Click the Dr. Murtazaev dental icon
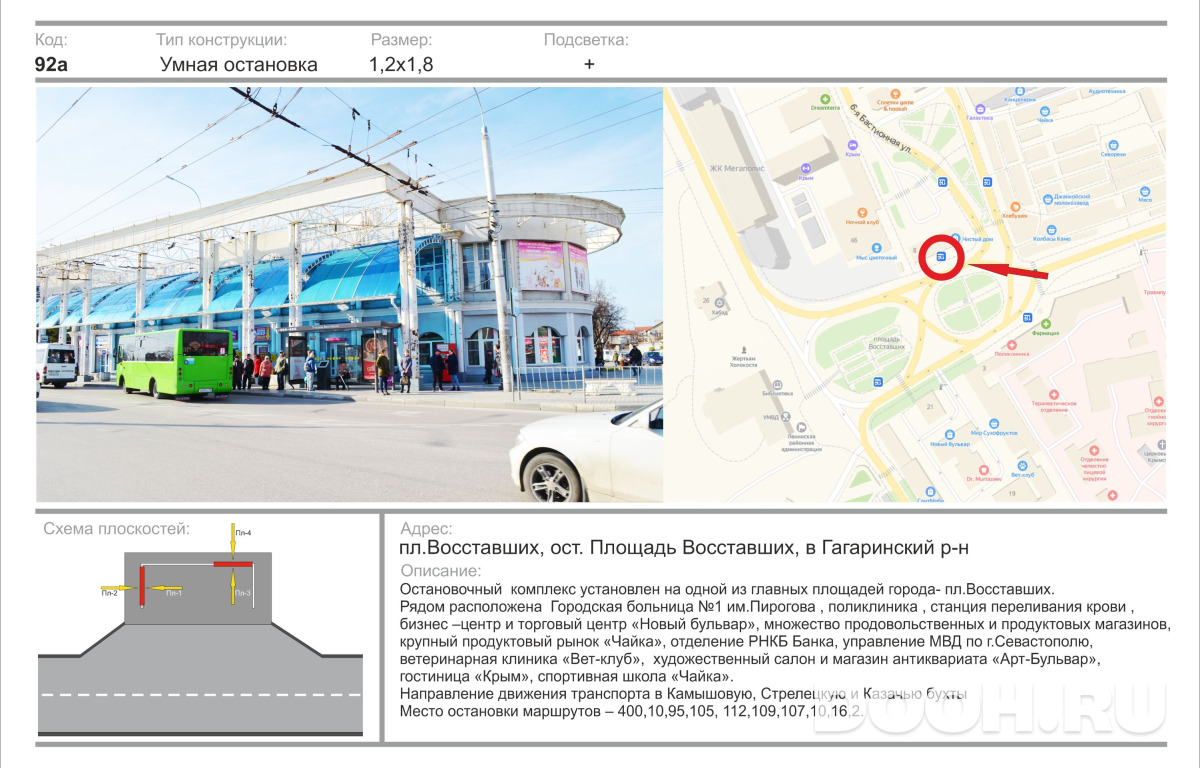Screen dimensions: 1200x768 [985, 470]
